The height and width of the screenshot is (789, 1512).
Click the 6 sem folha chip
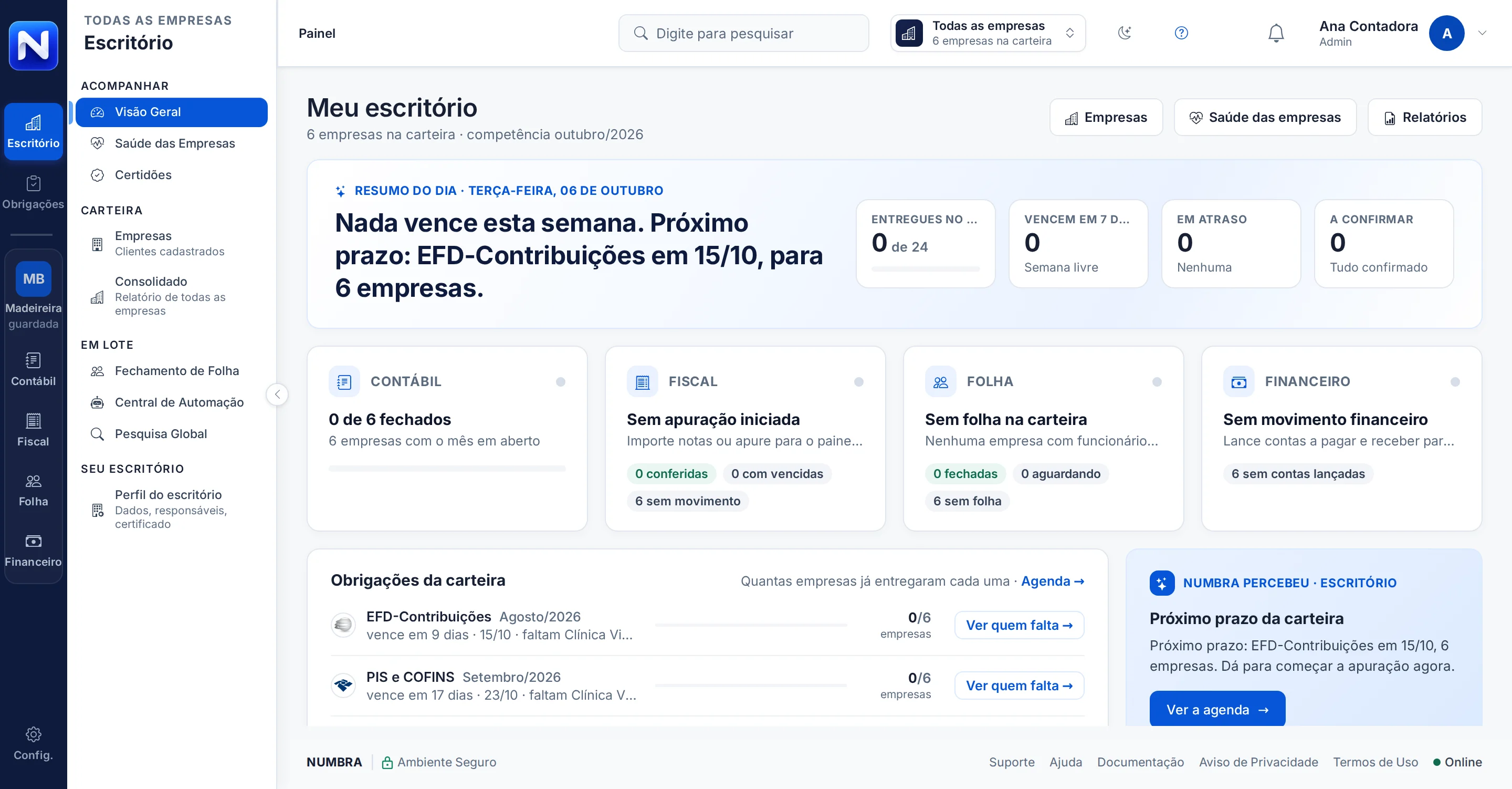967,501
